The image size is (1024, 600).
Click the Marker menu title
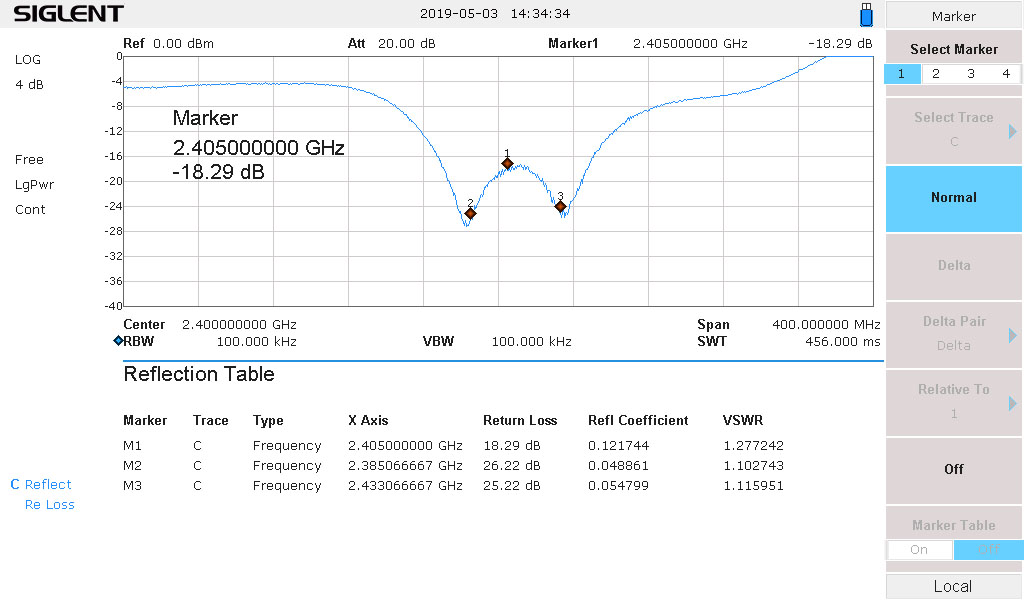(954, 16)
